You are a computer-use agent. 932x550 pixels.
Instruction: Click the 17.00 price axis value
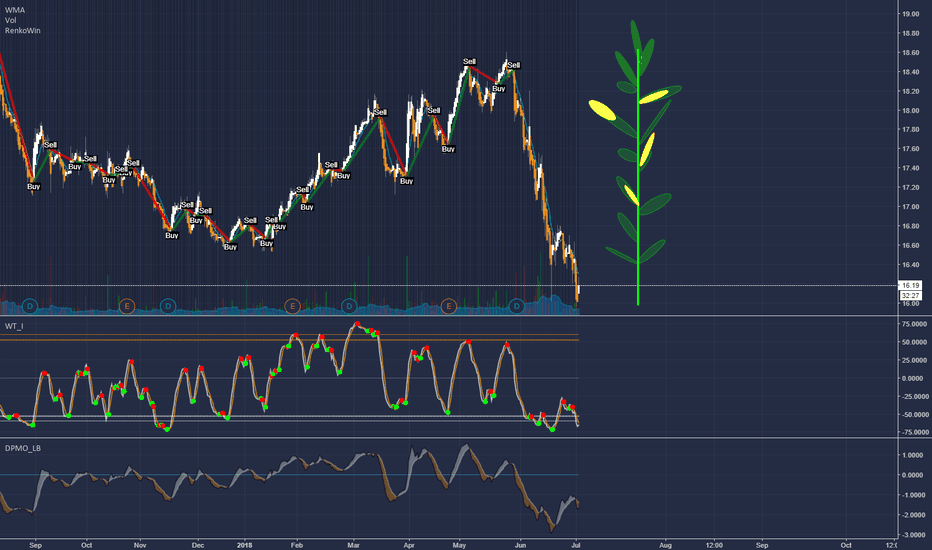pyautogui.click(x=911, y=207)
